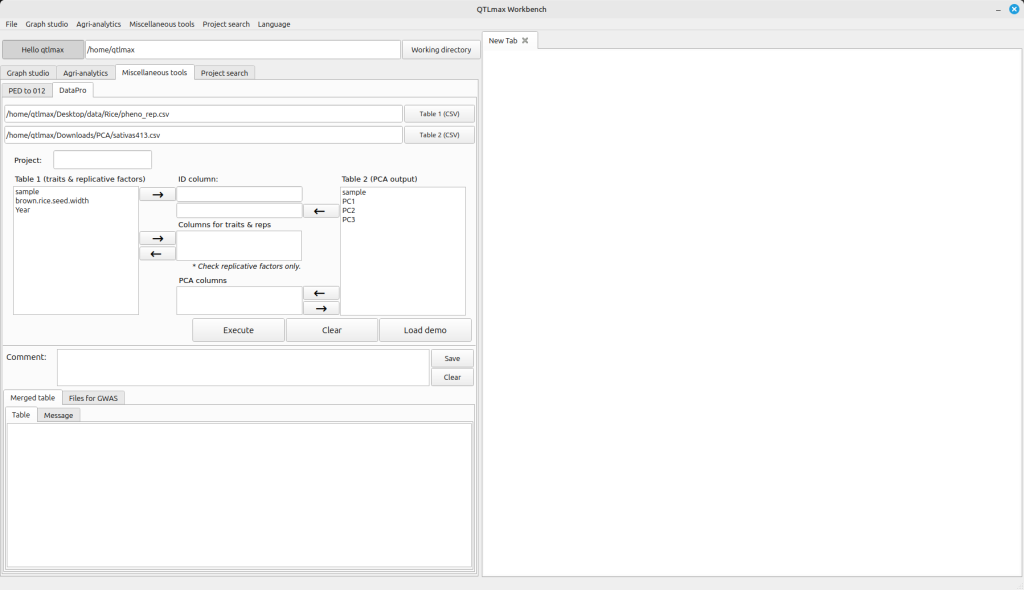Select brown.rice.seed.width in Table 1 list

coord(52,201)
